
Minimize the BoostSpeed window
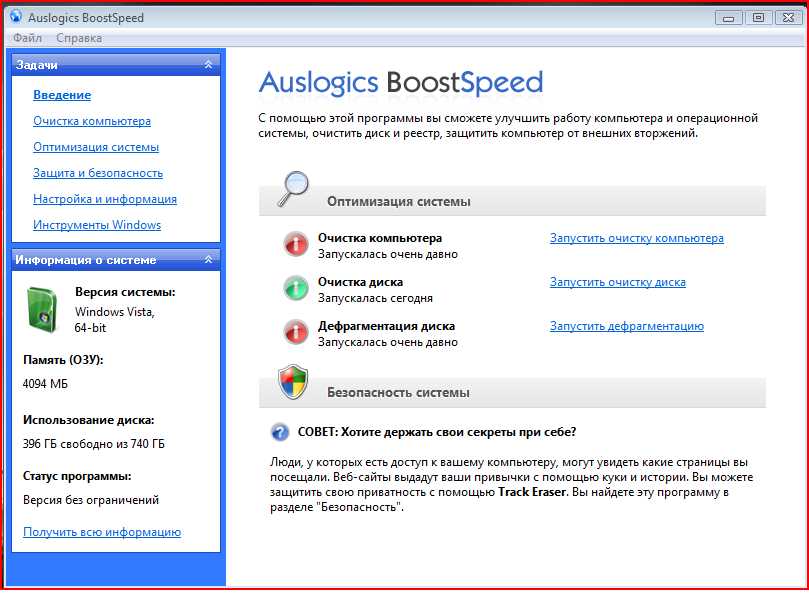pyautogui.click(x=729, y=18)
